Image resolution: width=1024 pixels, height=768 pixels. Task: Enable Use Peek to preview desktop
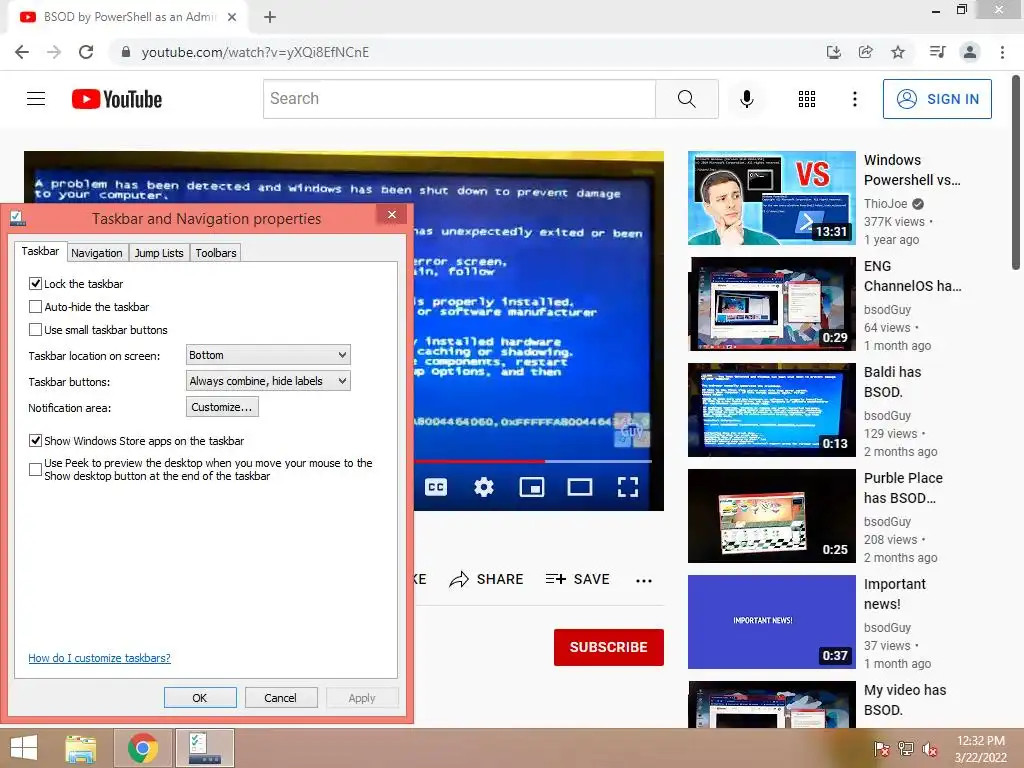click(35, 469)
